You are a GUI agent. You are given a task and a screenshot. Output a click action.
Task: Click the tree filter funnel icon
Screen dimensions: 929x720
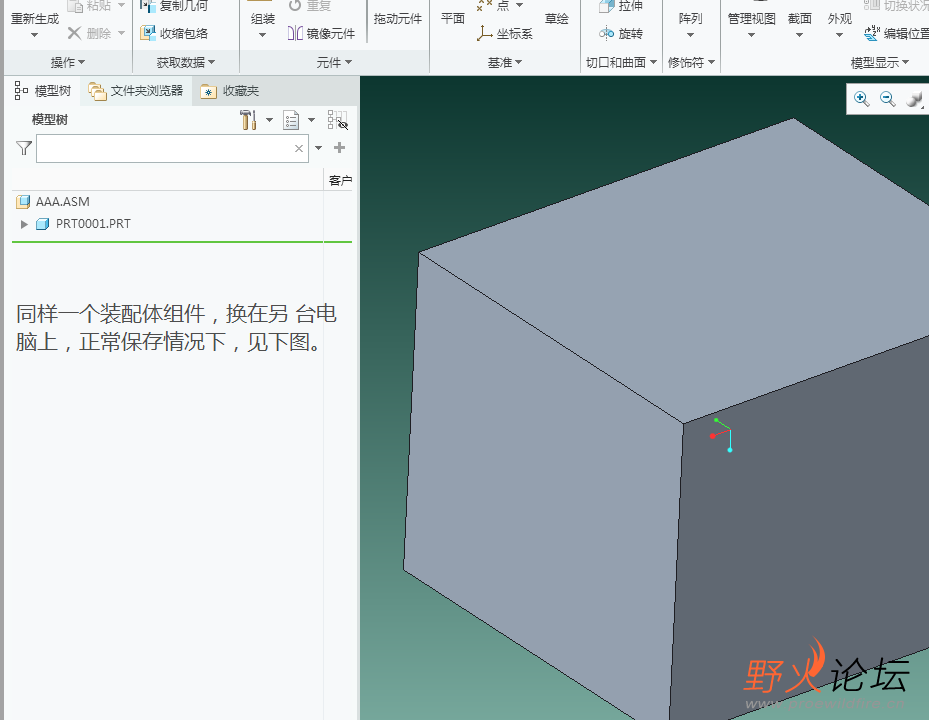tap(24, 148)
